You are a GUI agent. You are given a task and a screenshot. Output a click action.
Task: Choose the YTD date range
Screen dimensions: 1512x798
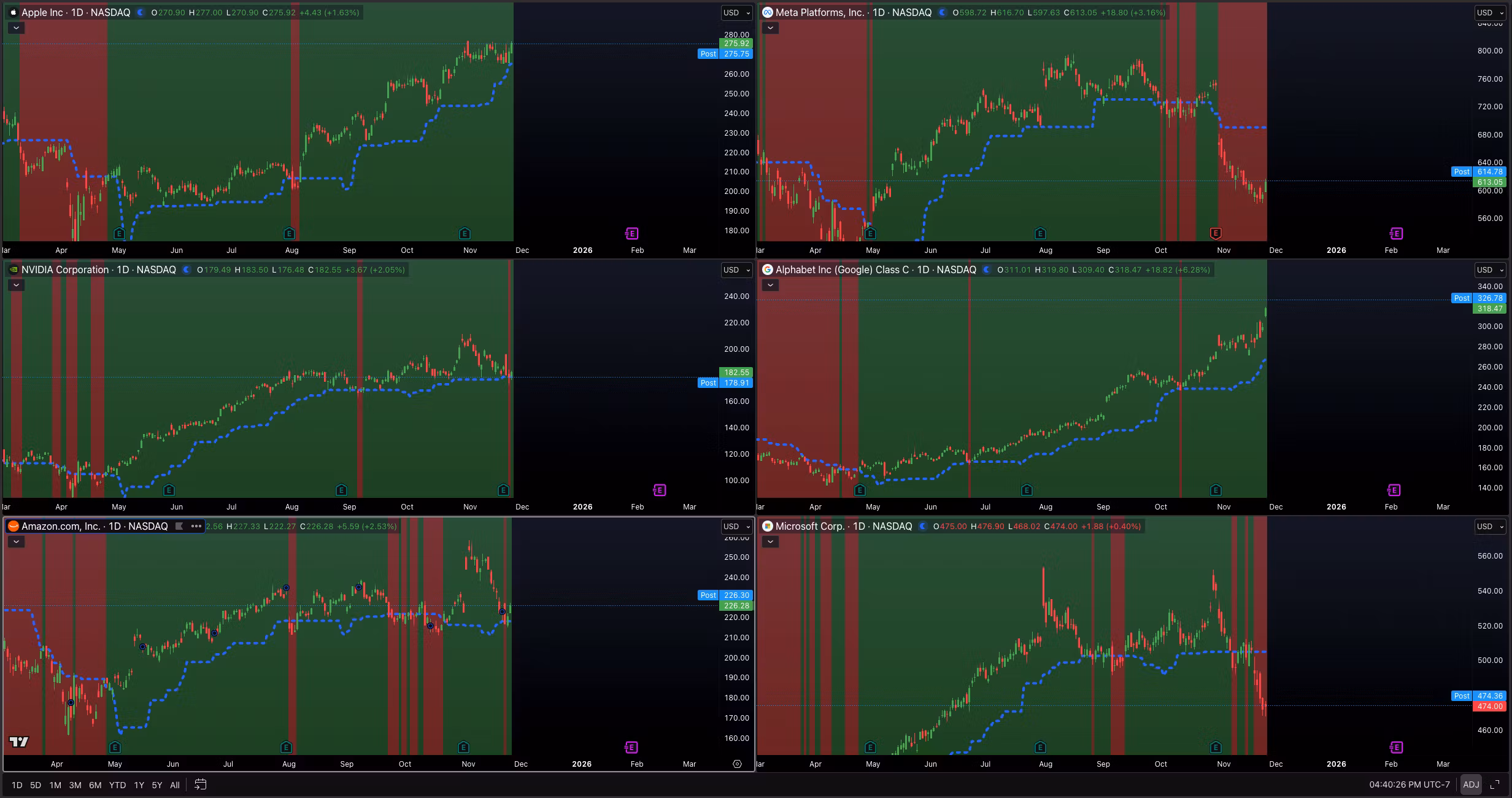pos(117,784)
